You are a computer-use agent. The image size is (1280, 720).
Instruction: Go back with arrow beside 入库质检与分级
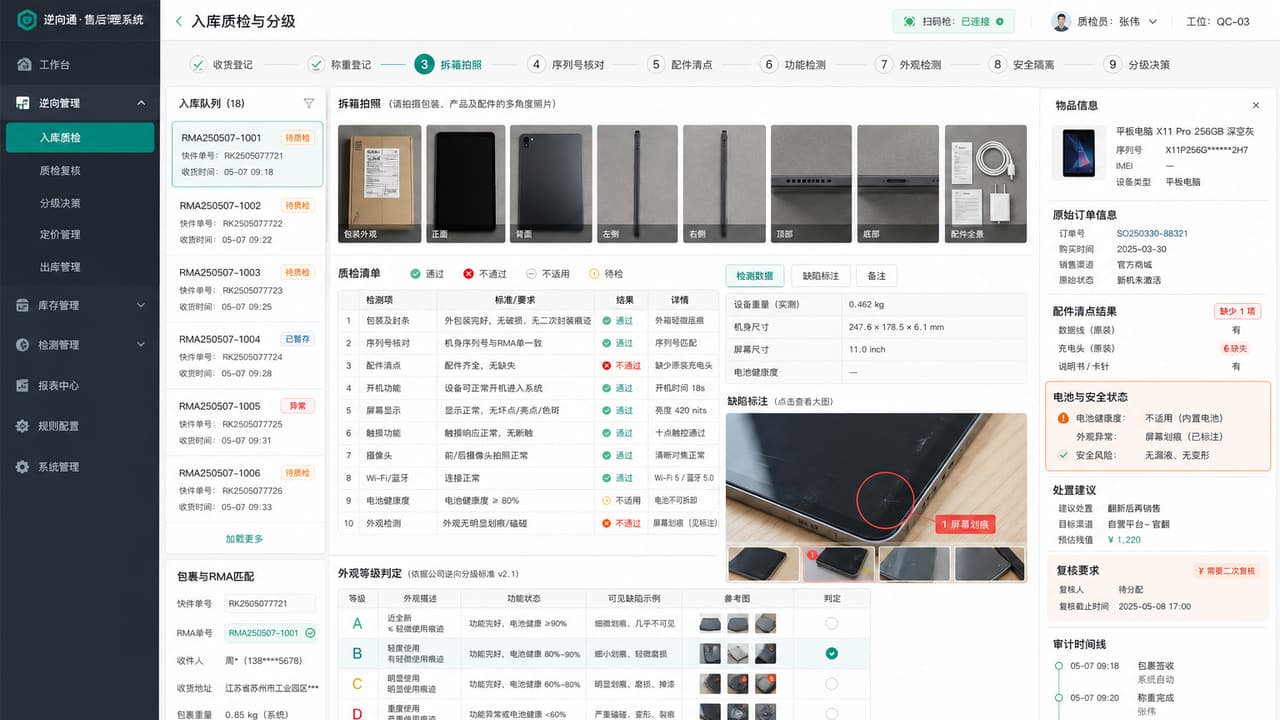(178, 21)
